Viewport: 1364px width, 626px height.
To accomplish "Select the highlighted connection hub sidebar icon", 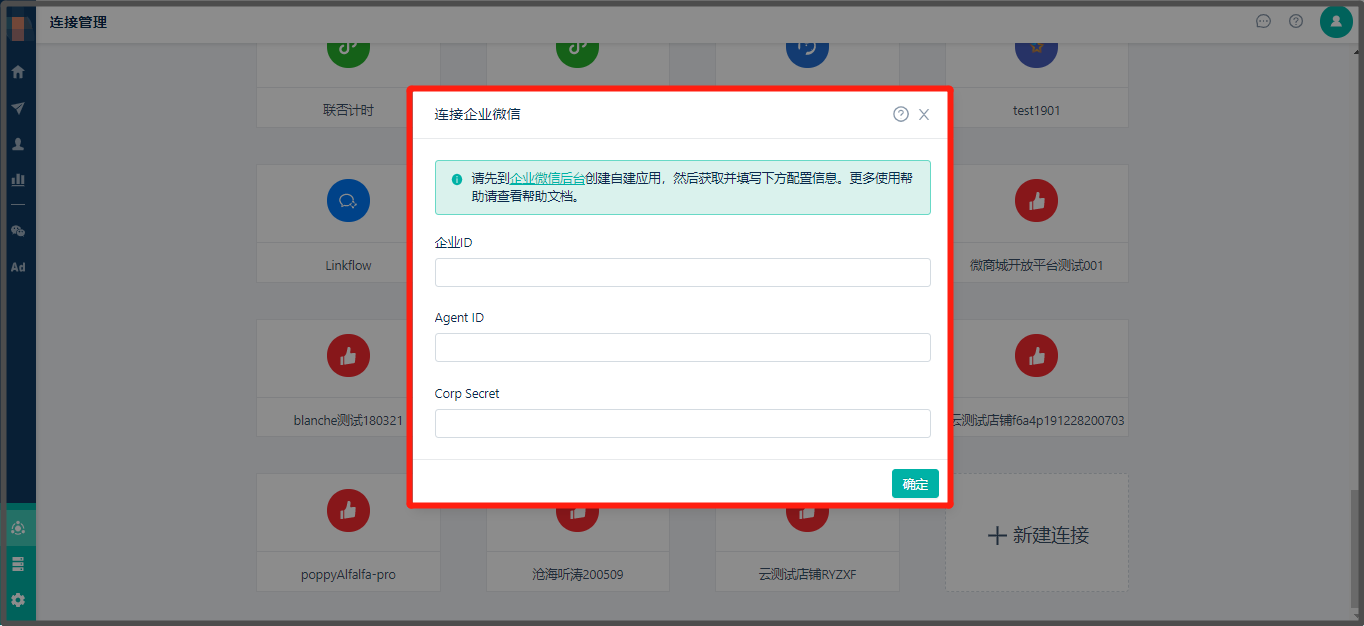I will (x=18, y=528).
